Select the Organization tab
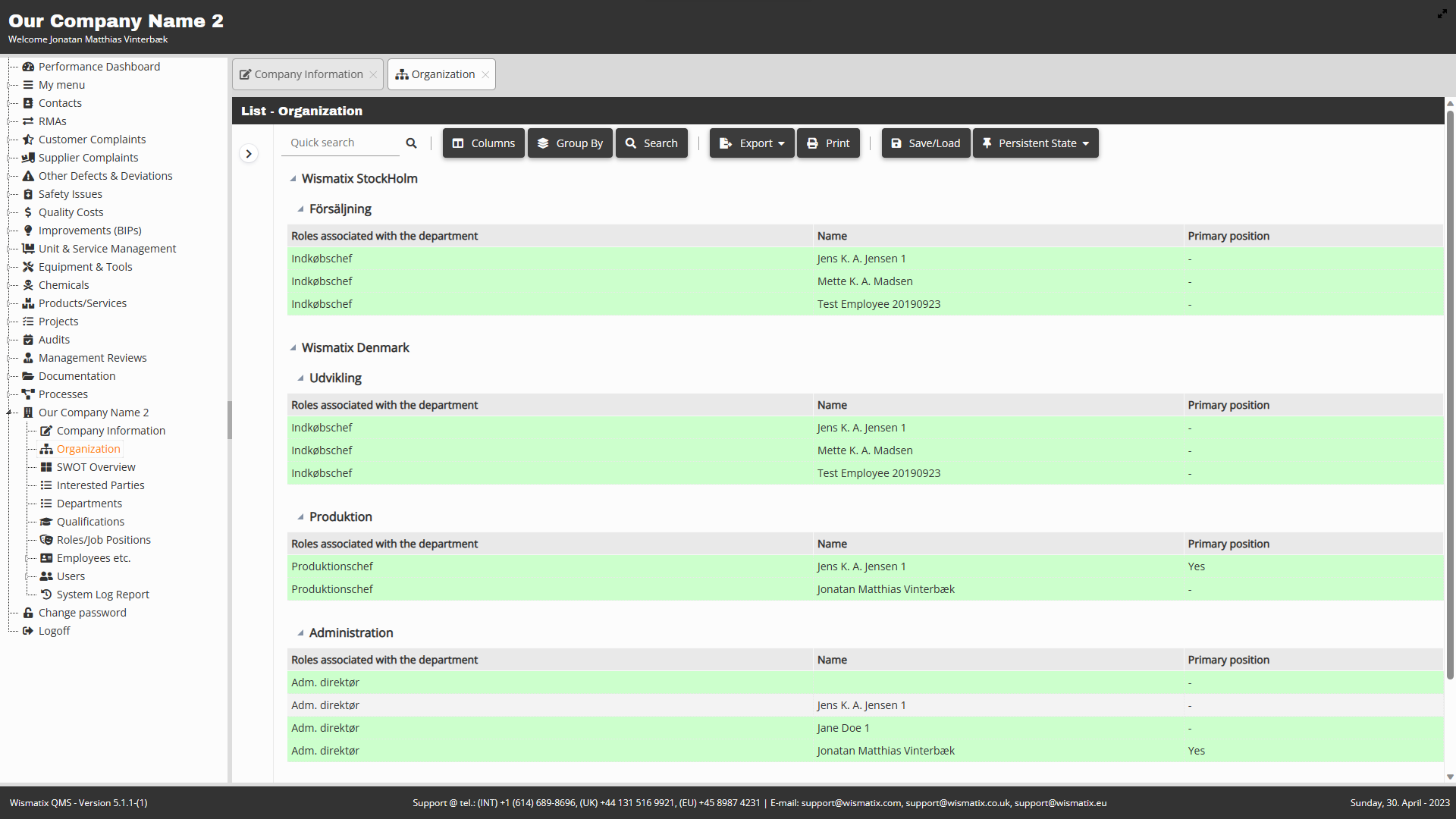1456x819 pixels. pos(443,74)
